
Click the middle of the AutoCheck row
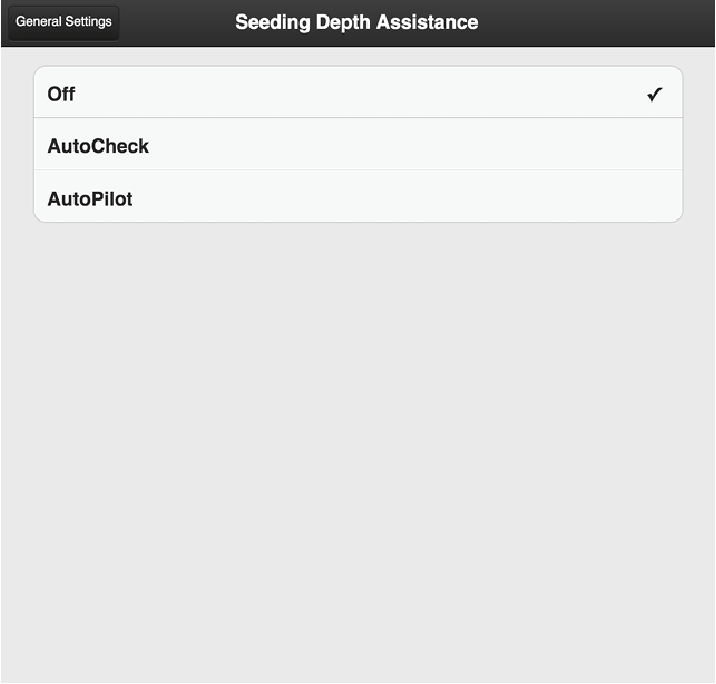[x=358, y=146]
